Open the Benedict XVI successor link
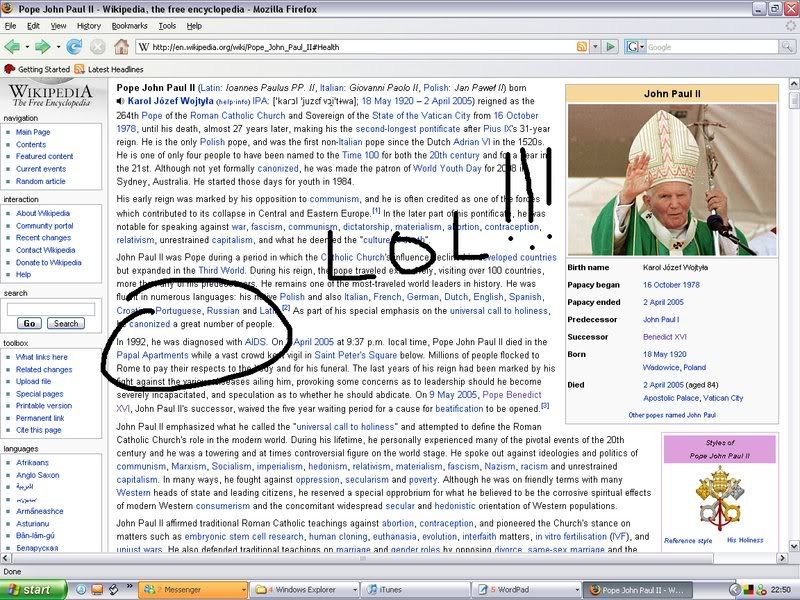 665,337
